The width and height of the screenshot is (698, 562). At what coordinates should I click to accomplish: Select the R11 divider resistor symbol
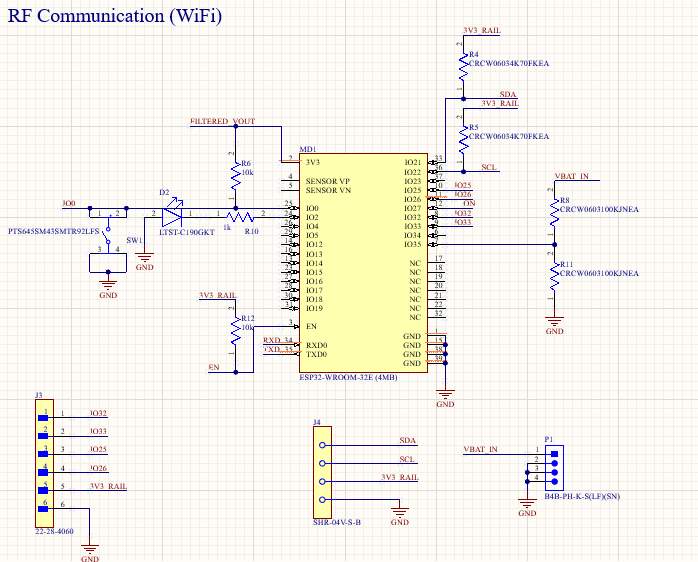[554, 277]
